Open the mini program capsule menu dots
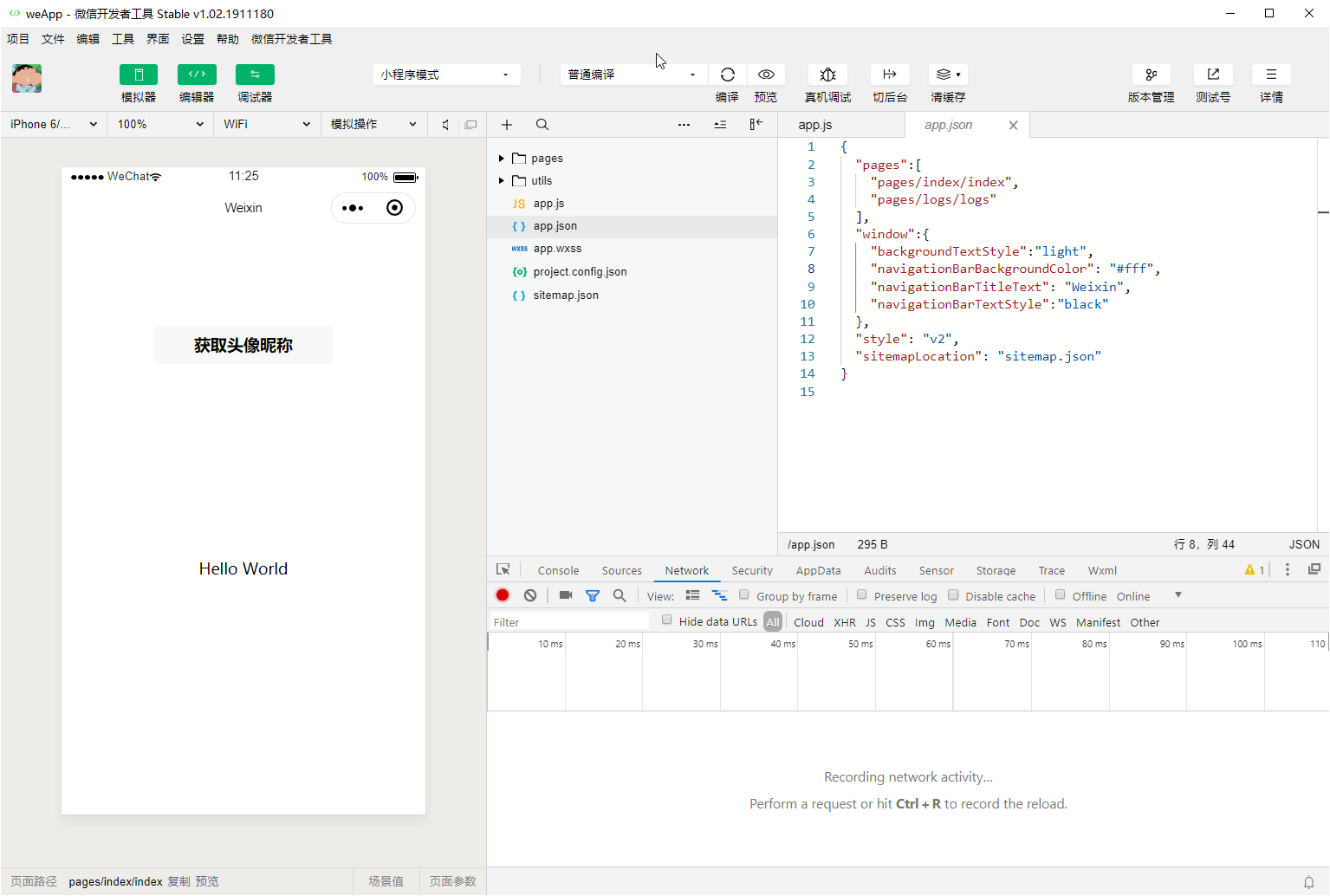 (353, 208)
